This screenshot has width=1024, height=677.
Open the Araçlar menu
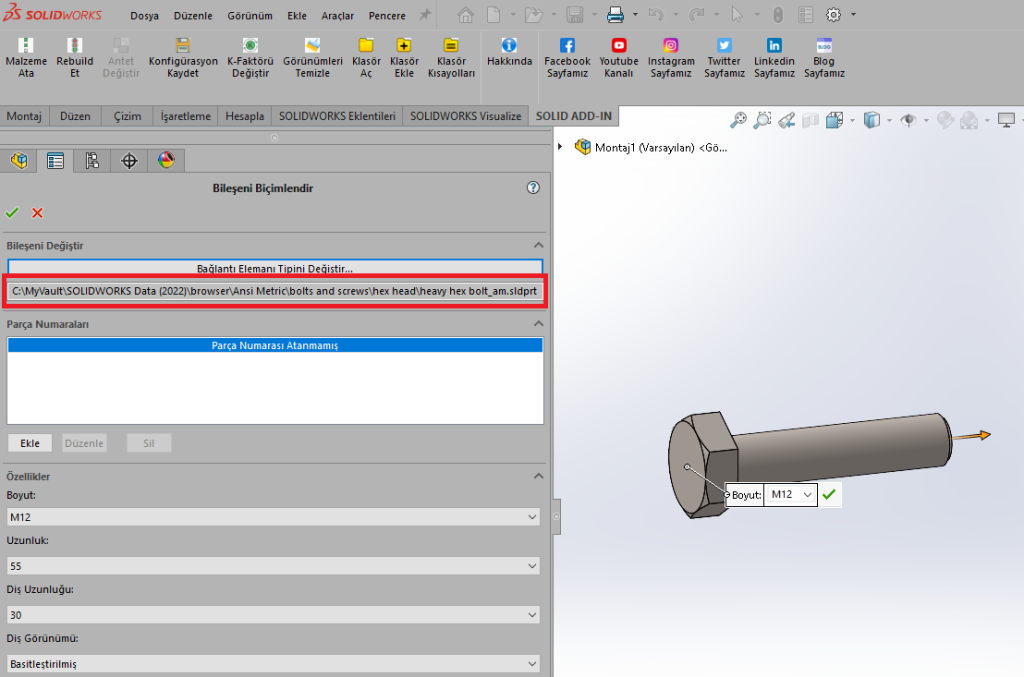click(338, 16)
